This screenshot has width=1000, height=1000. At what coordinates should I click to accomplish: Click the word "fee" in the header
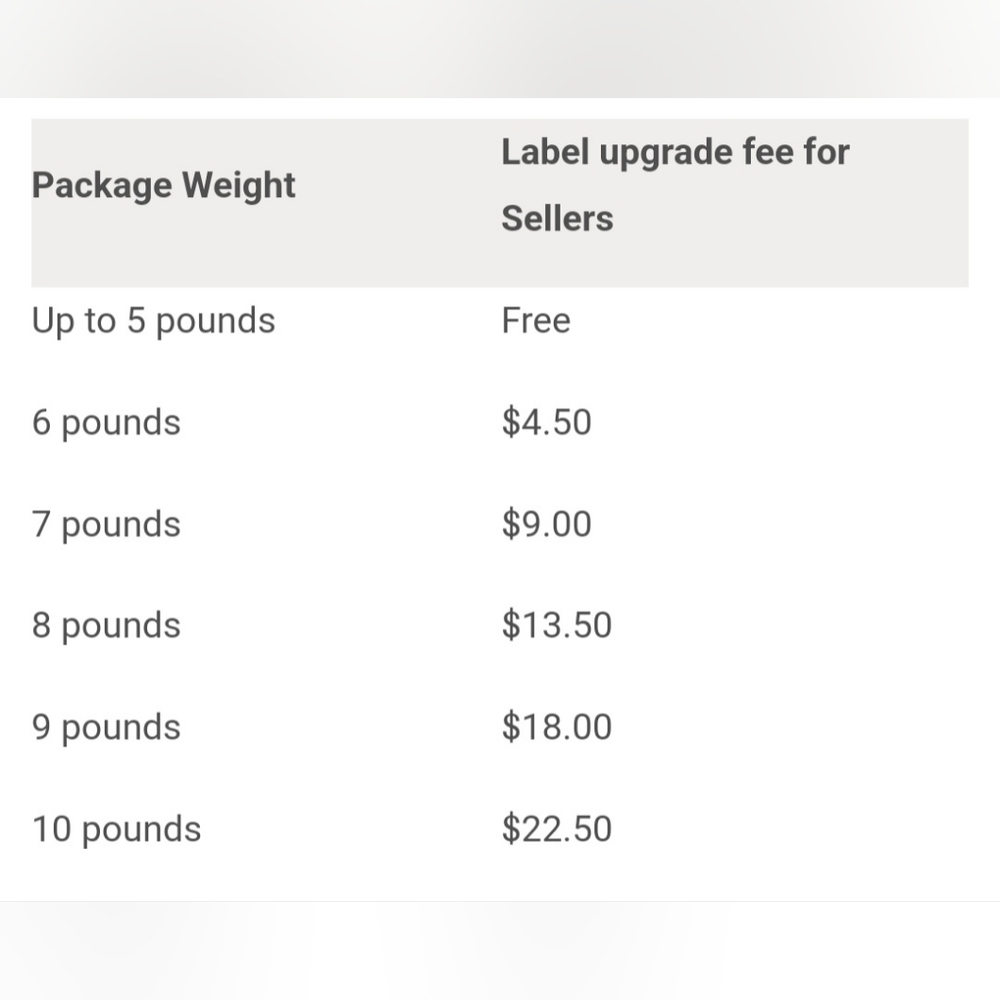pos(768,152)
